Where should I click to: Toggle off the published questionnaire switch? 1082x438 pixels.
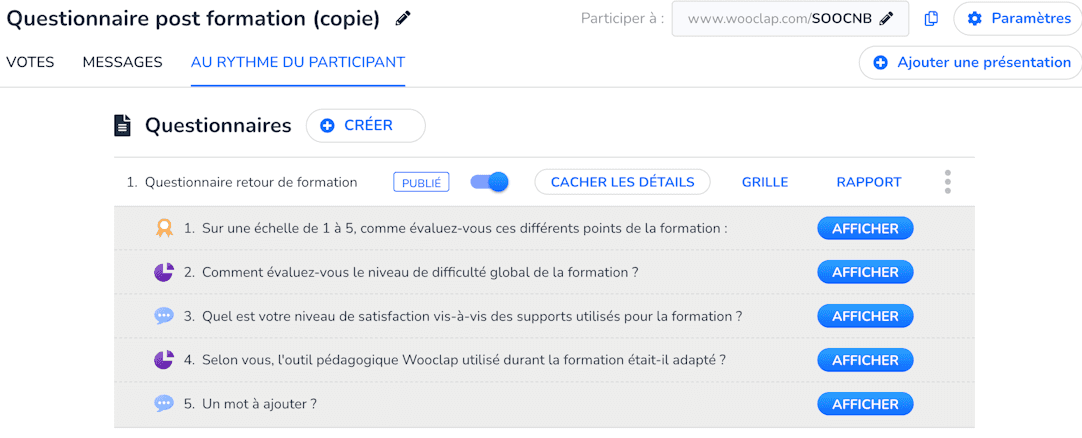(x=489, y=182)
